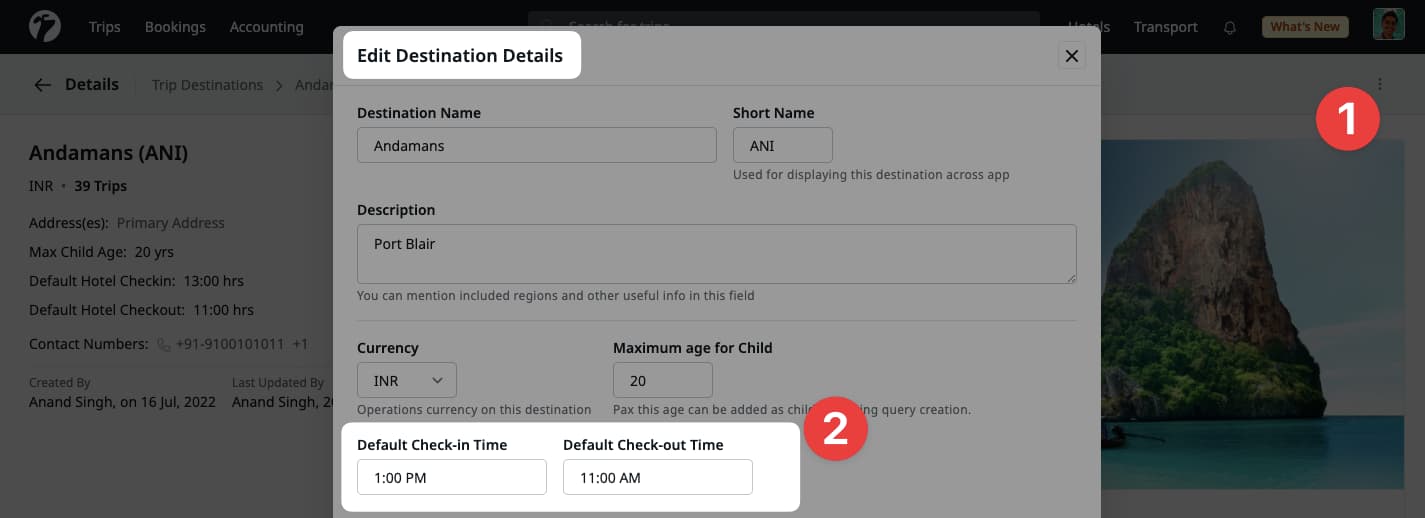Image resolution: width=1425 pixels, height=518 pixels.
Task: Click the phone icon beside contact number
Action: pyautogui.click(x=164, y=344)
